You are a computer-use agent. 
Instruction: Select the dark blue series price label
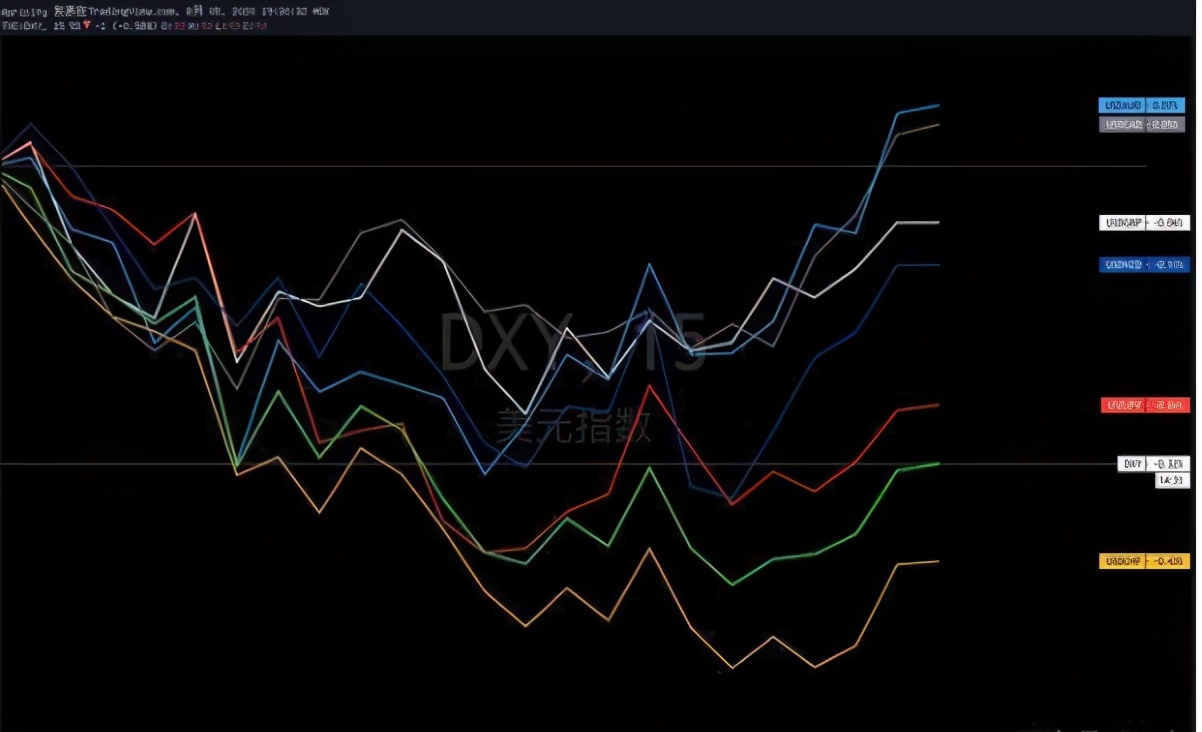(x=1144, y=265)
